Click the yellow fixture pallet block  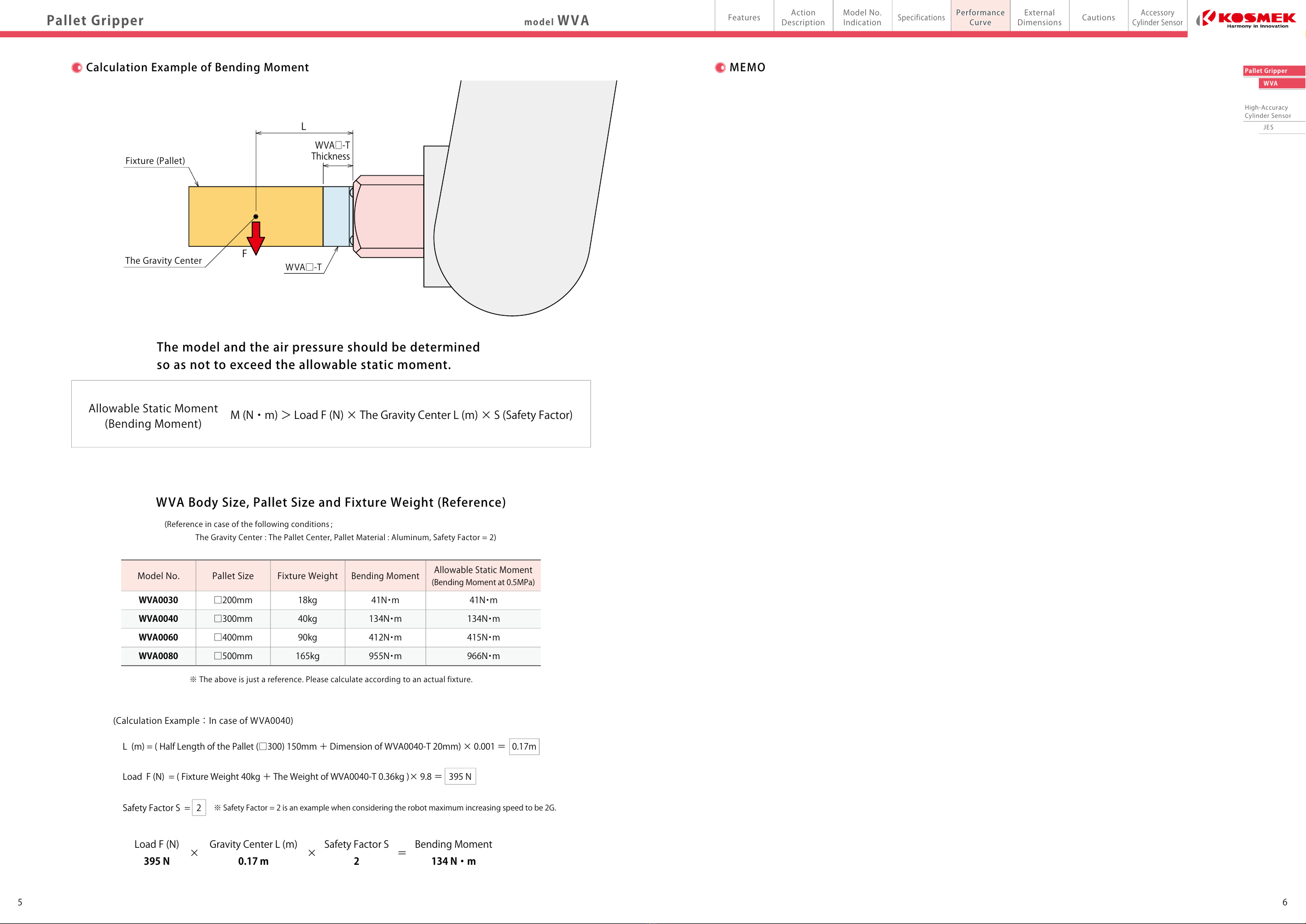[255, 217]
